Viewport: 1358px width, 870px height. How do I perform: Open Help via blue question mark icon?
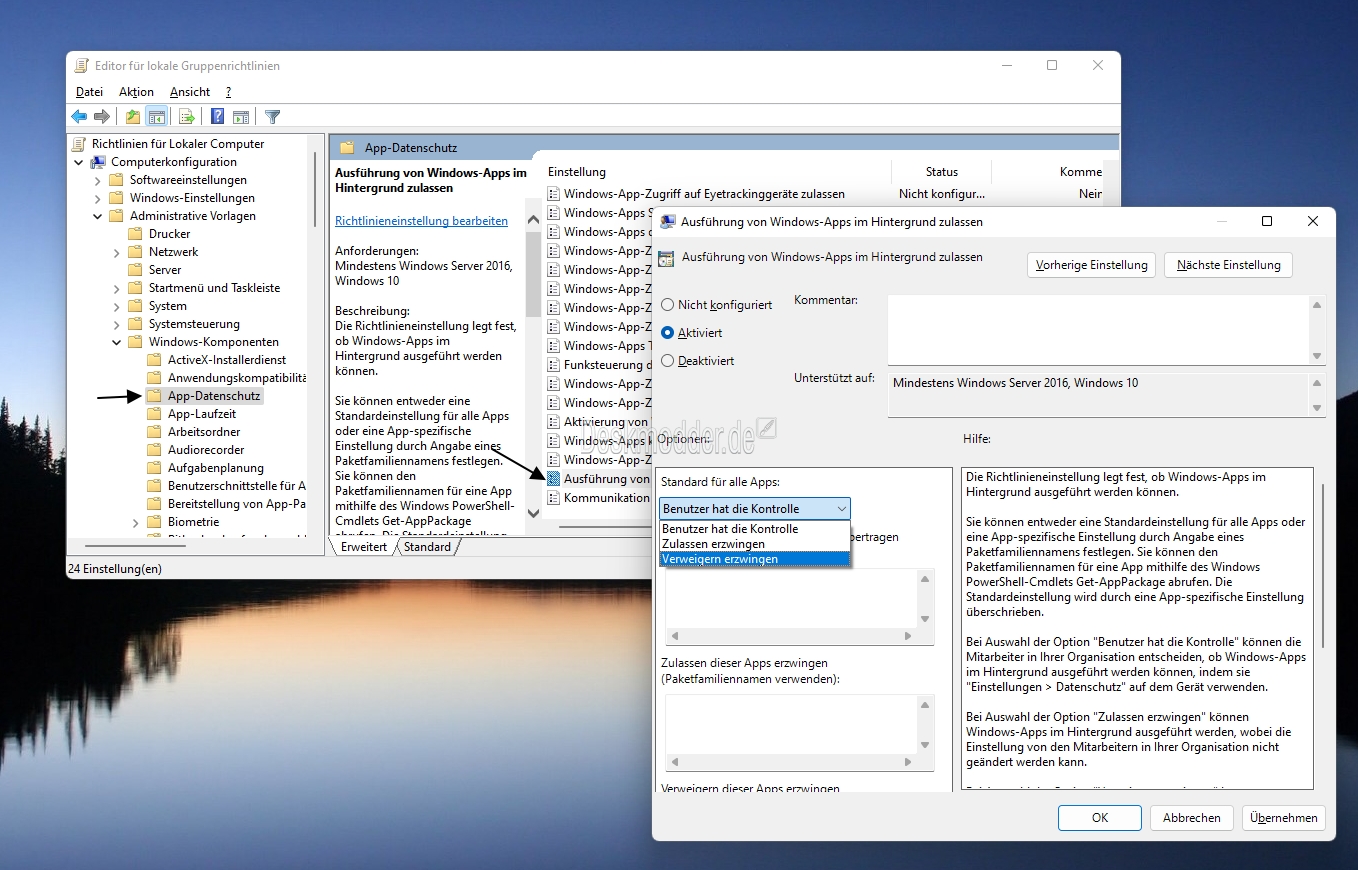point(216,117)
